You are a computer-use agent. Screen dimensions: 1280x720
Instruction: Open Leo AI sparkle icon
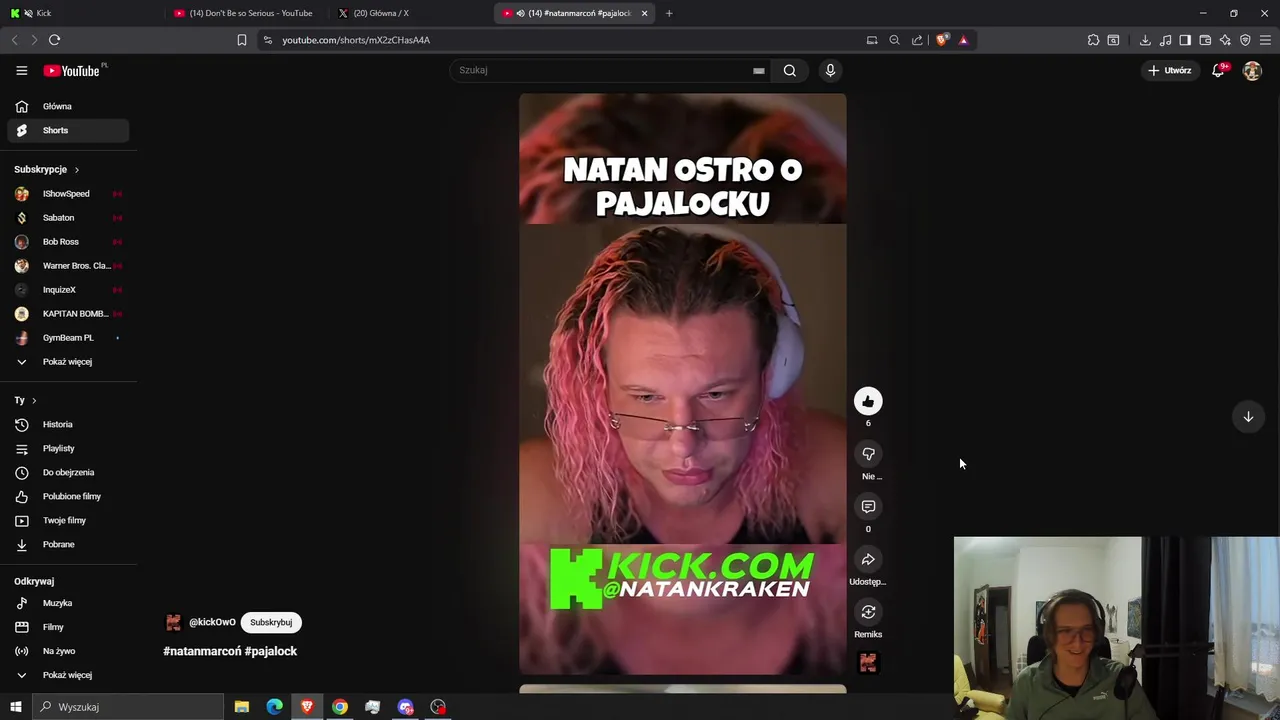pos(1225,40)
